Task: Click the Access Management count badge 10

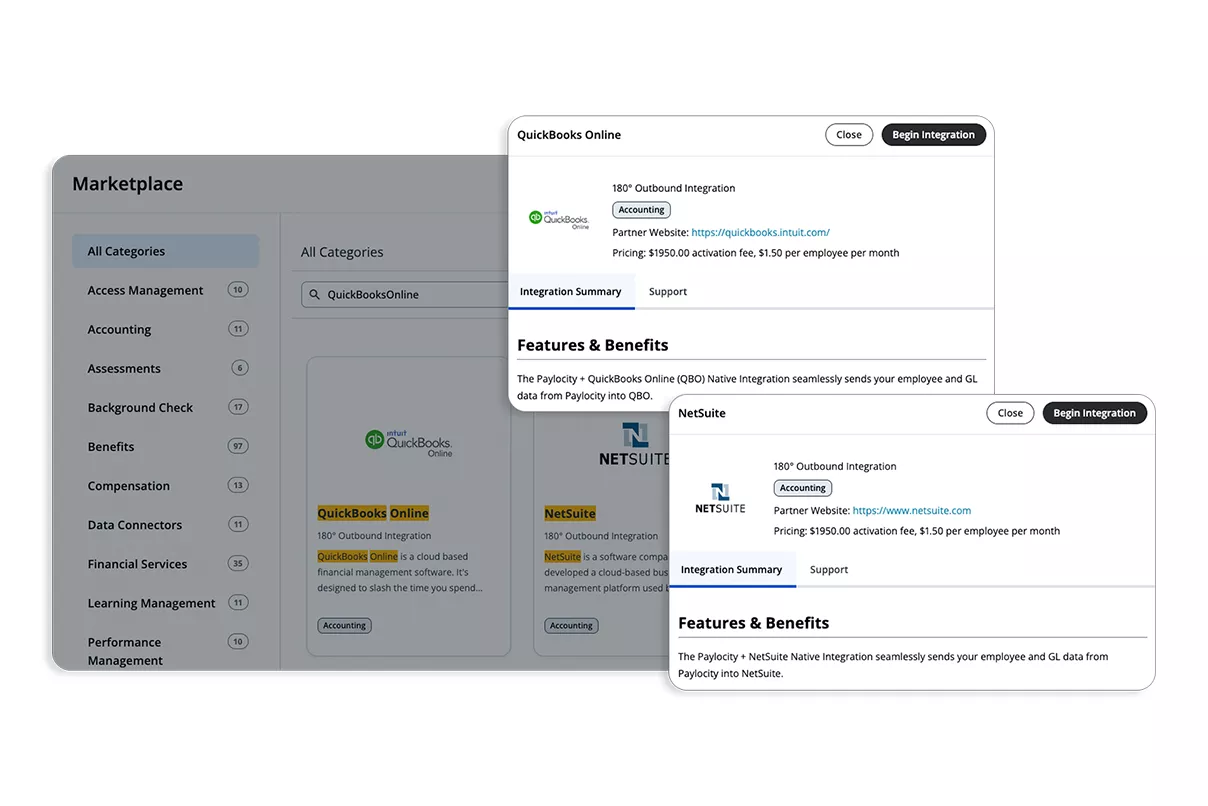Action: [237, 290]
